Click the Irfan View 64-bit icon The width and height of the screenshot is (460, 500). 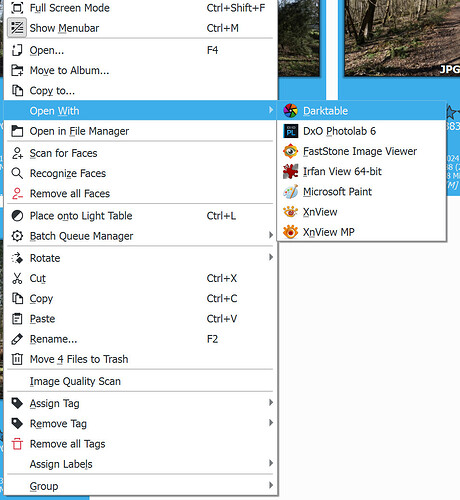coord(290,172)
